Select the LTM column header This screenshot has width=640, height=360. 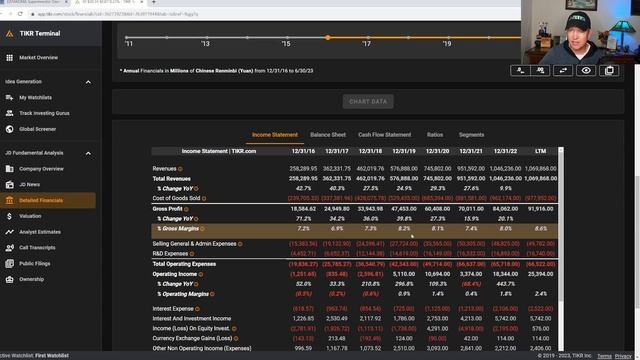pyautogui.click(x=540, y=151)
